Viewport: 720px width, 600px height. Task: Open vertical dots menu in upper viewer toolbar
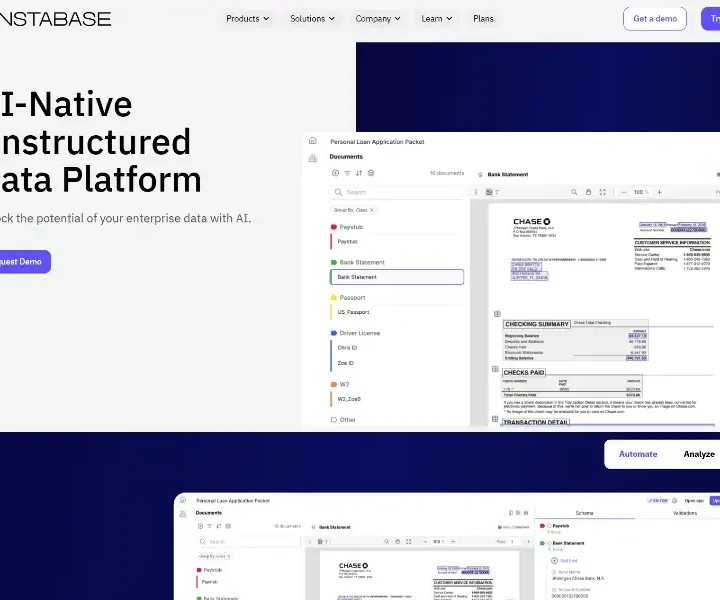(476, 192)
